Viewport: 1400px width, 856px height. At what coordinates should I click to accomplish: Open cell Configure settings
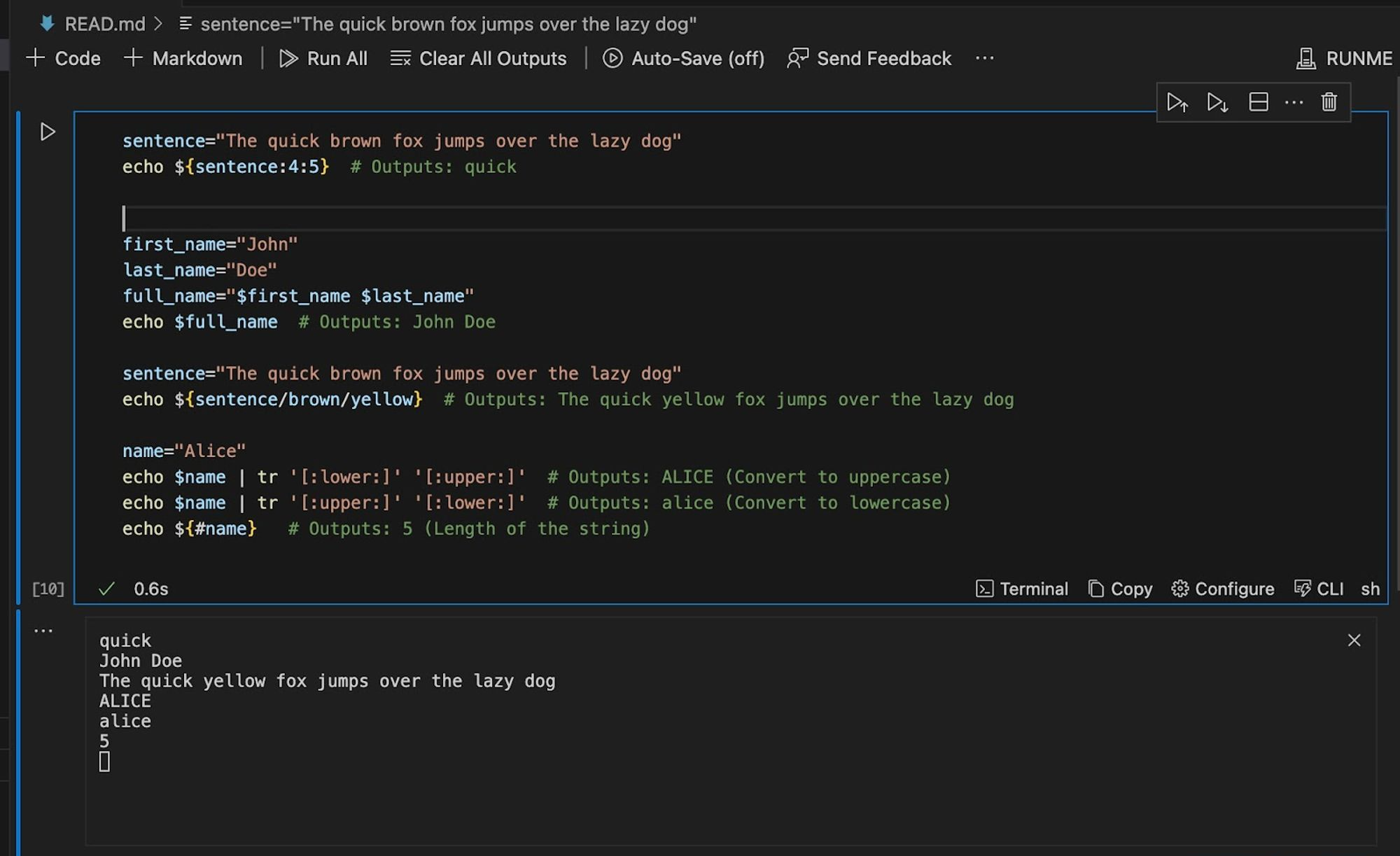[1222, 589]
